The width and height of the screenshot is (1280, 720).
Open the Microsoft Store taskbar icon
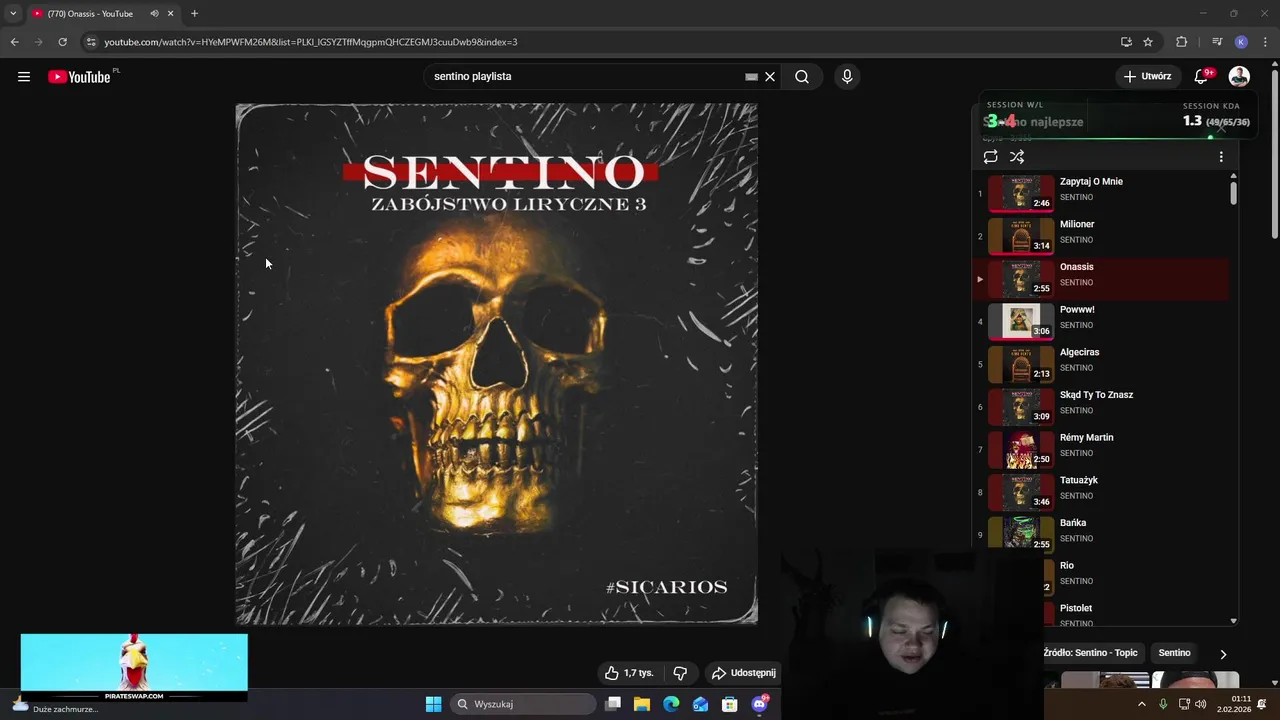(x=730, y=704)
